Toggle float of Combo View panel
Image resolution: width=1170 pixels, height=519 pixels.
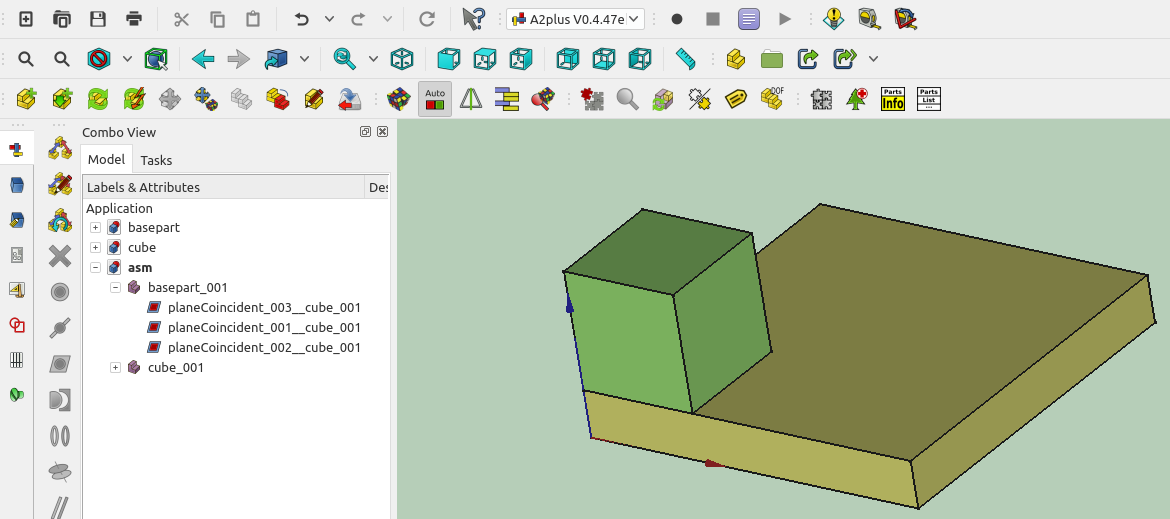tap(365, 132)
